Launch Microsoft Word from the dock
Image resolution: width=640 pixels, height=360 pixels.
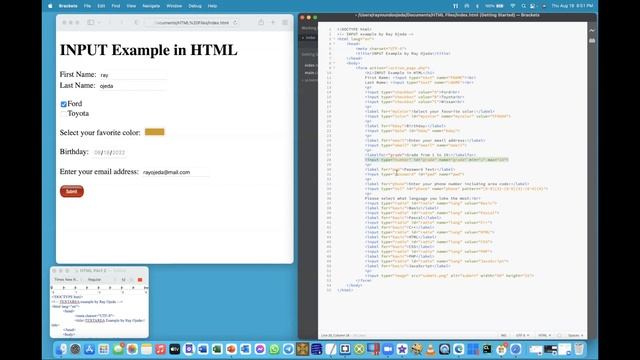[203, 349]
